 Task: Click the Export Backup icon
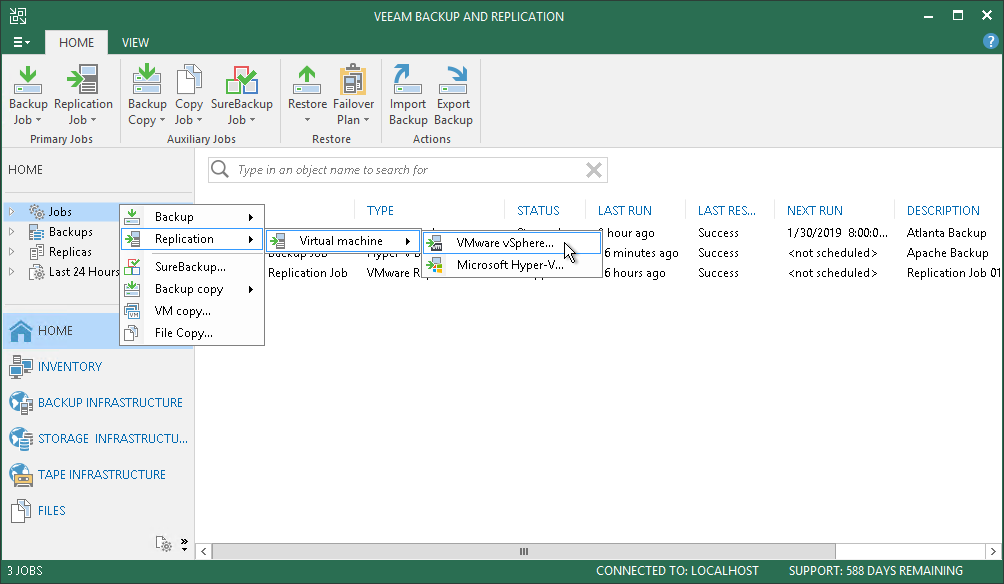(x=453, y=95)
